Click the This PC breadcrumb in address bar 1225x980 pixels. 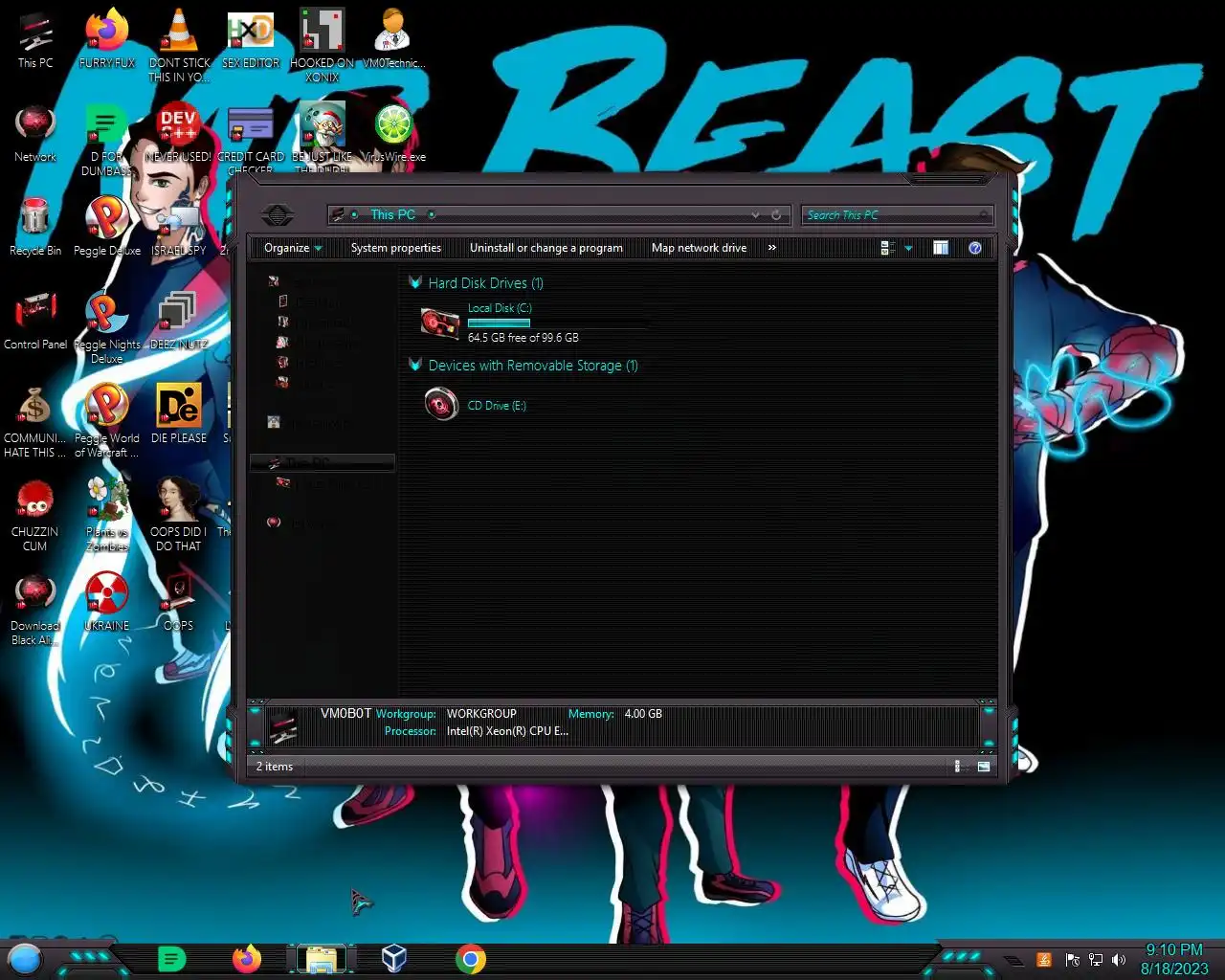coord(393,215)
